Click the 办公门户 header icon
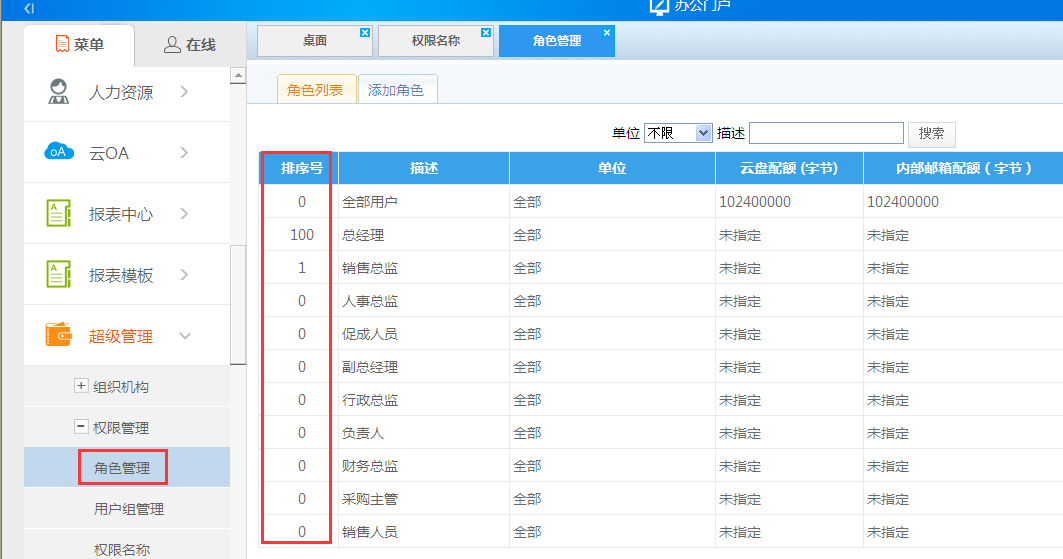 (659, 6)
